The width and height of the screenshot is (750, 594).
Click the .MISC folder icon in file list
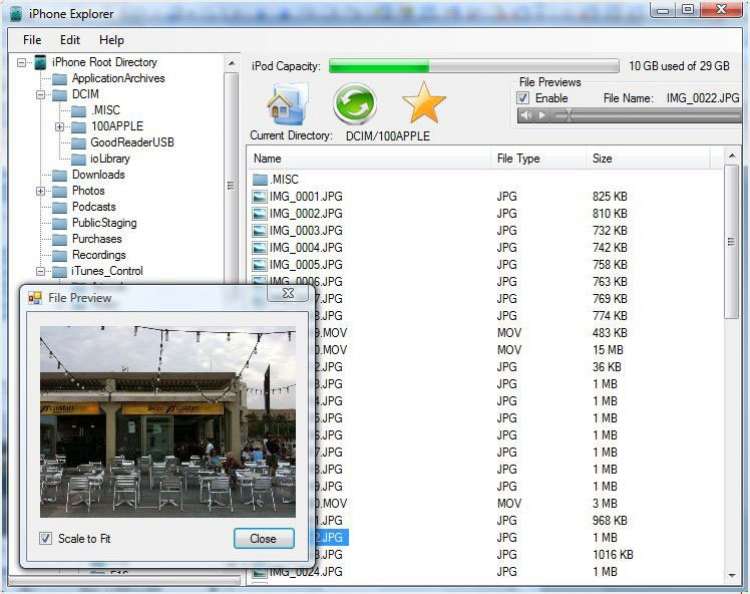click(260, 180)
